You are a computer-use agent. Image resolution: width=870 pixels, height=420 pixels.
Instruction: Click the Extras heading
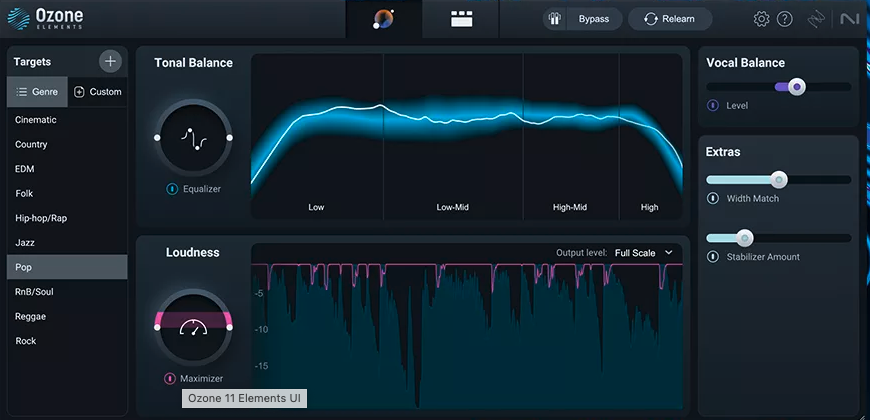tap(723, 151)
